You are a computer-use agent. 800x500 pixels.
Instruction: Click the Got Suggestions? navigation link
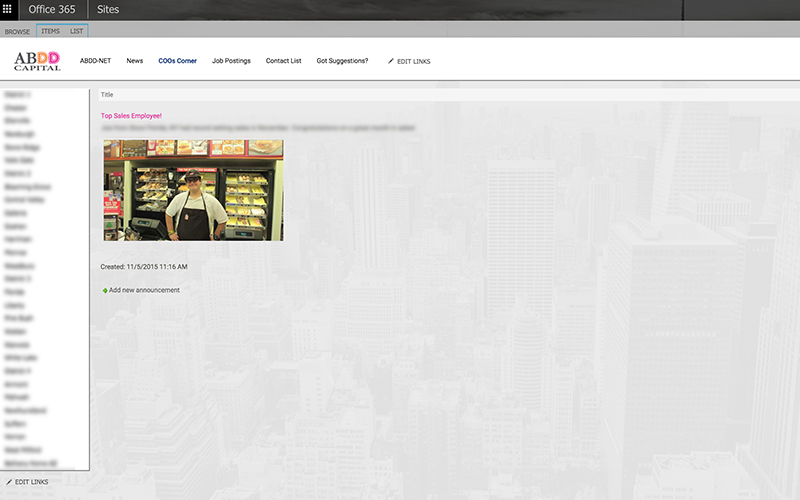coord(342,61)
